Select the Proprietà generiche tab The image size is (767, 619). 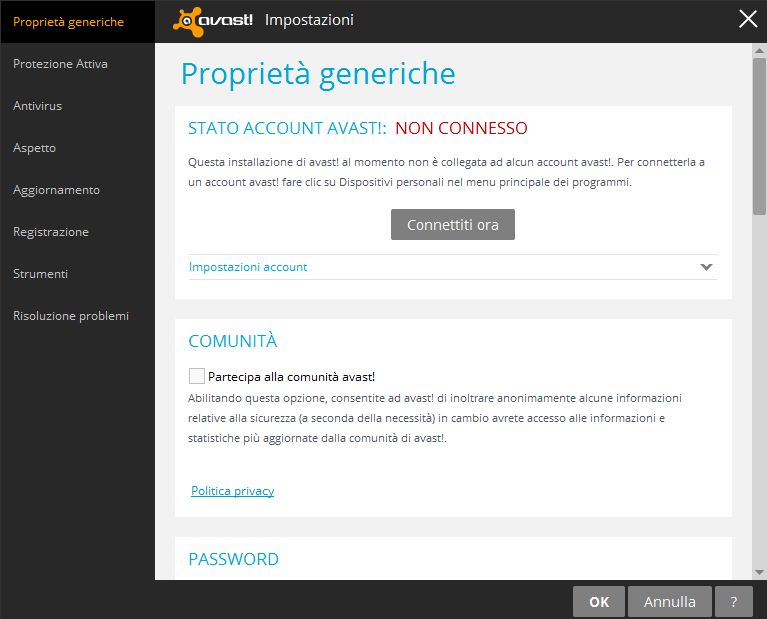click(69, 22)
